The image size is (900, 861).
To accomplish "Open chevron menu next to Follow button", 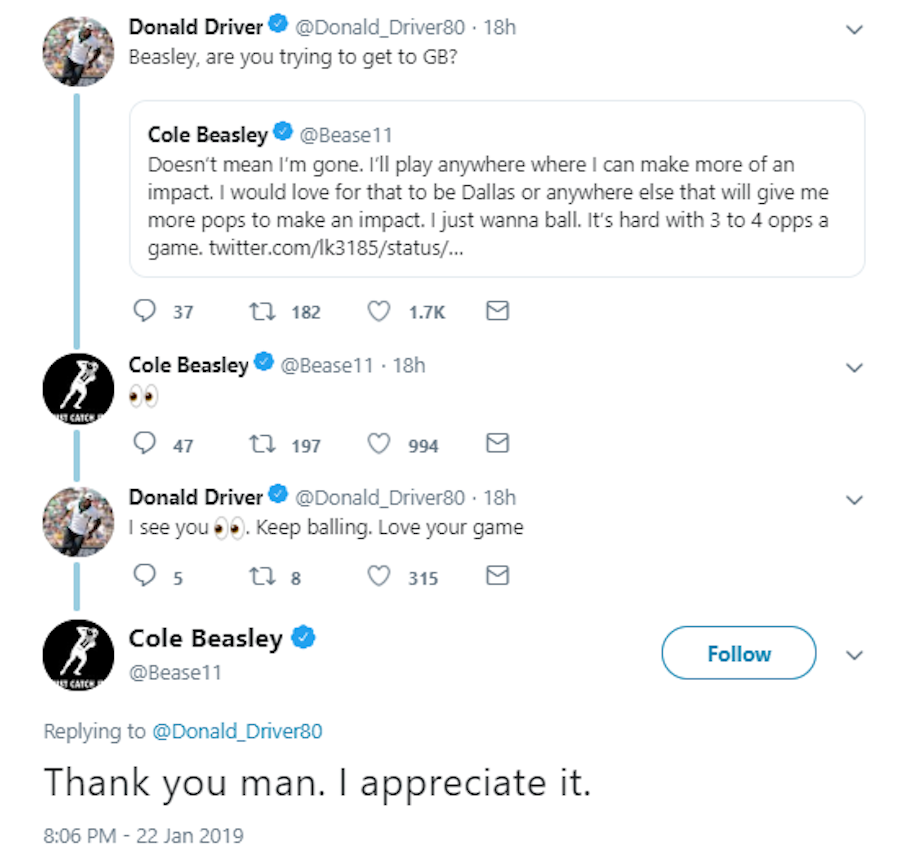I will click(x=854, y=655).
